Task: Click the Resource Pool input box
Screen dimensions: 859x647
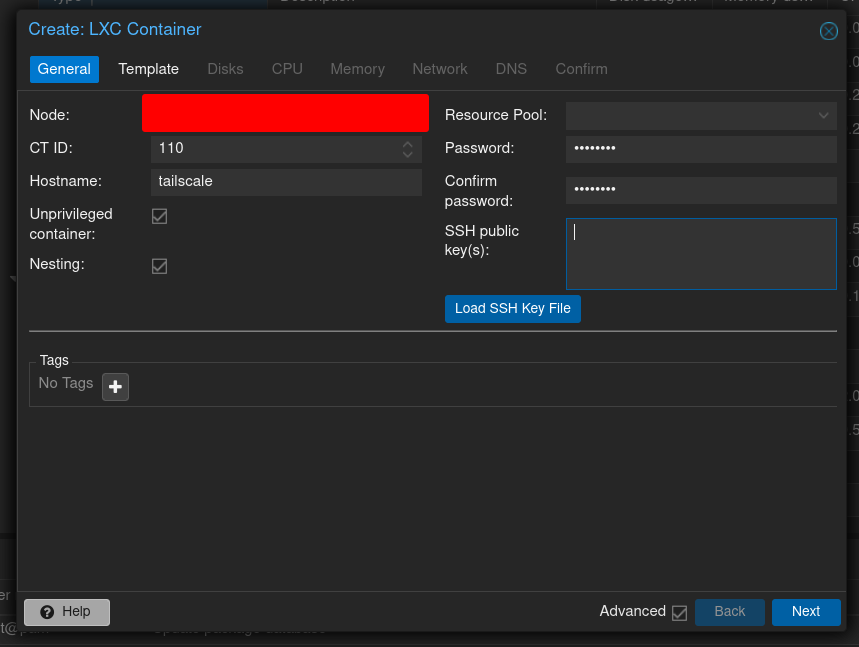Action: (x=688, y=116)
